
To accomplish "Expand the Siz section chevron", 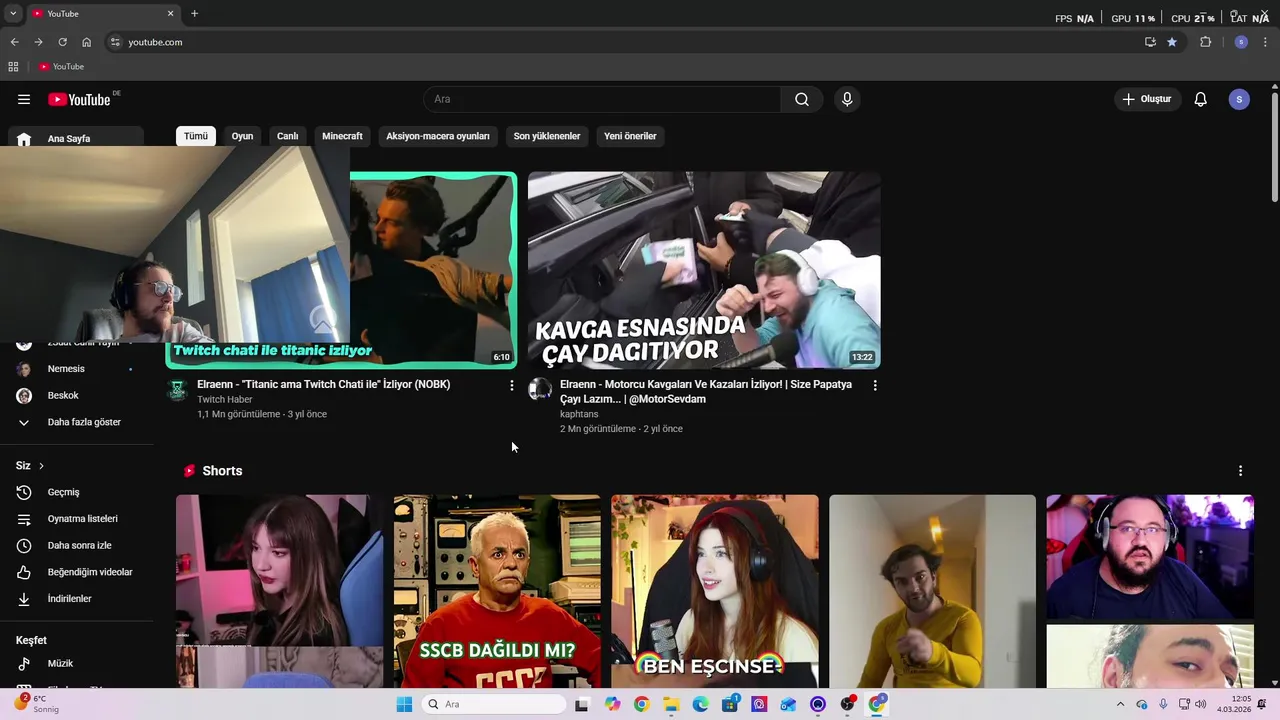I will 41,466.
